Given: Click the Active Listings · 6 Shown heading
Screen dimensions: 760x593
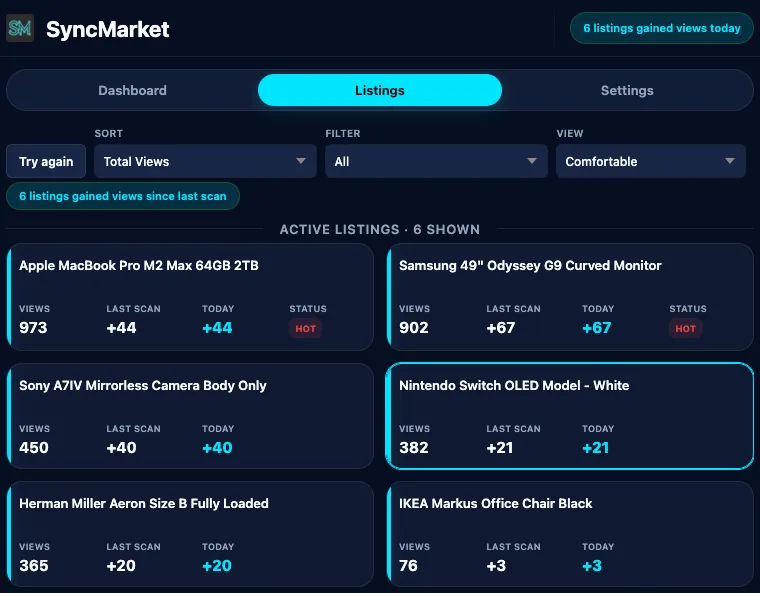Looking at the screenshot, I should click(380, 229).
